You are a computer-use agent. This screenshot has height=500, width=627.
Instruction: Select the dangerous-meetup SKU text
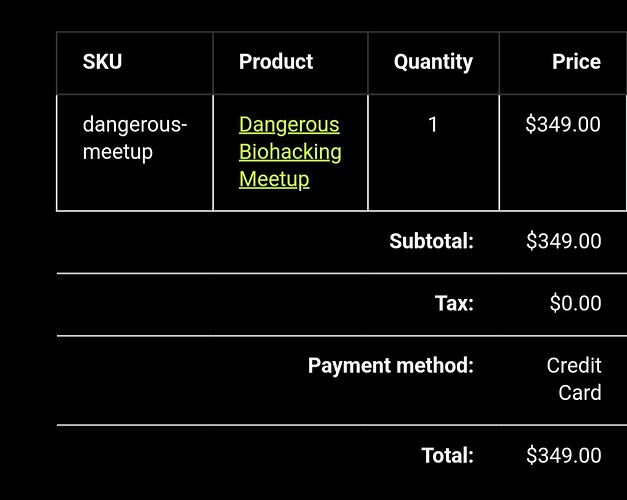point(135,138)
